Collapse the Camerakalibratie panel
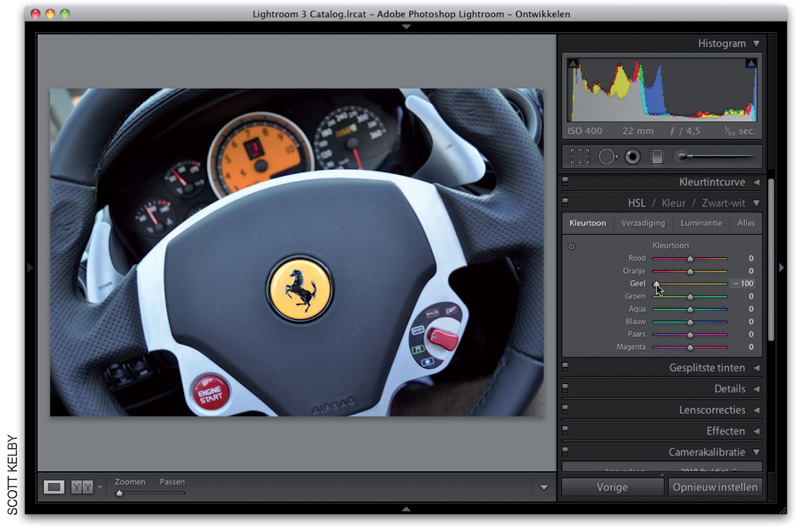 [x=757, y=452]
